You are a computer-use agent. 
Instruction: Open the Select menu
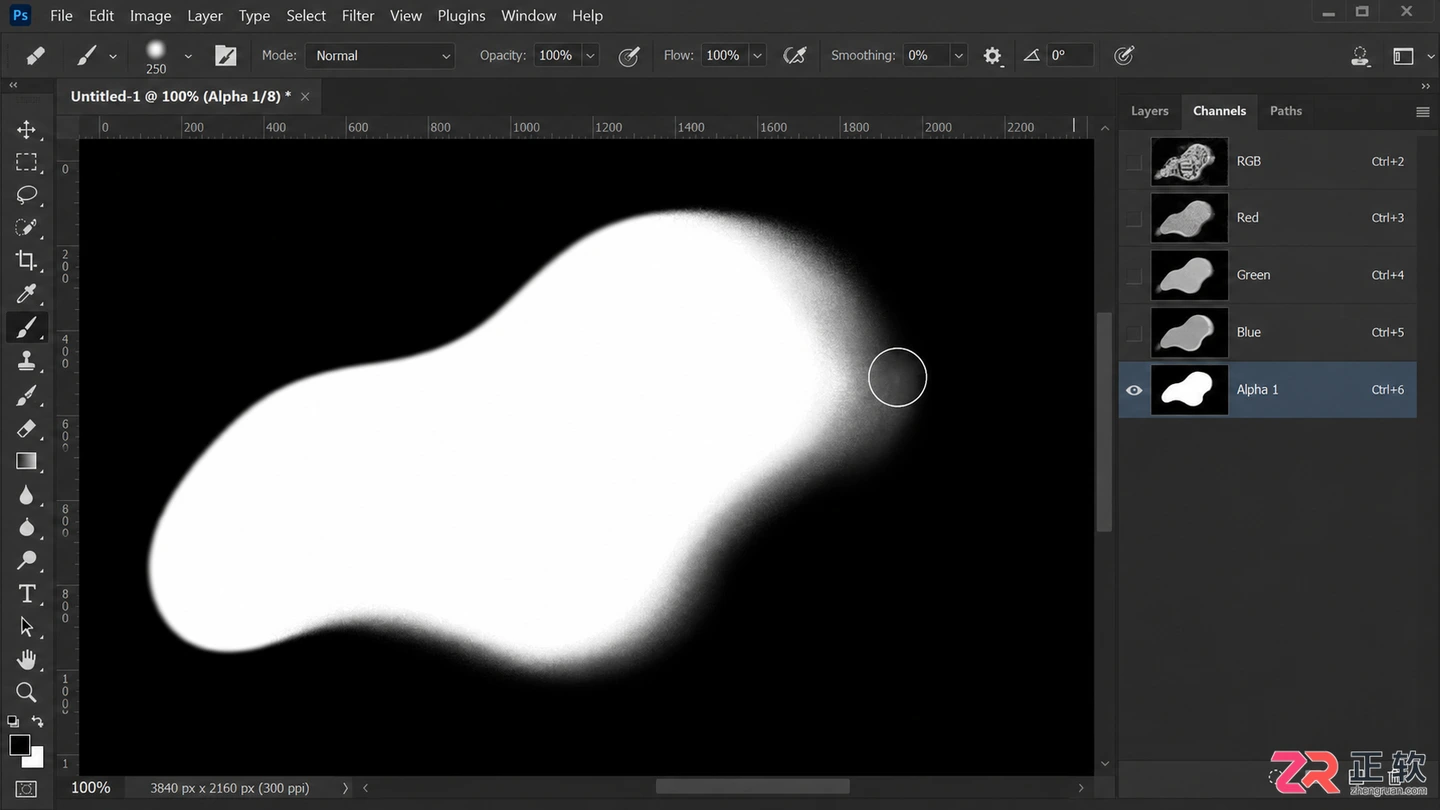pyautogui.click(x=306, y=16)
